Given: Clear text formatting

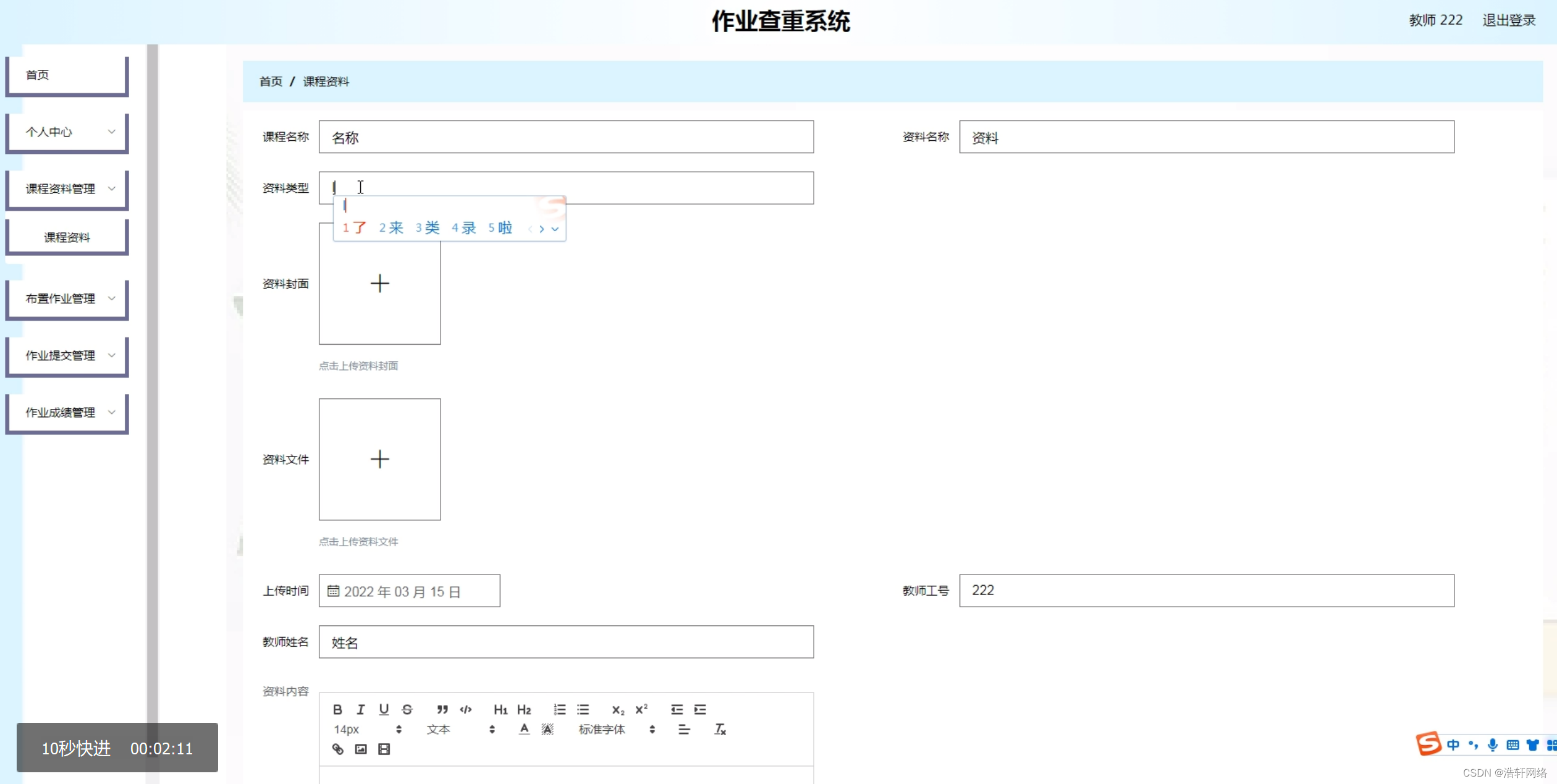Looking at the screenshot, I should (720, 730).
